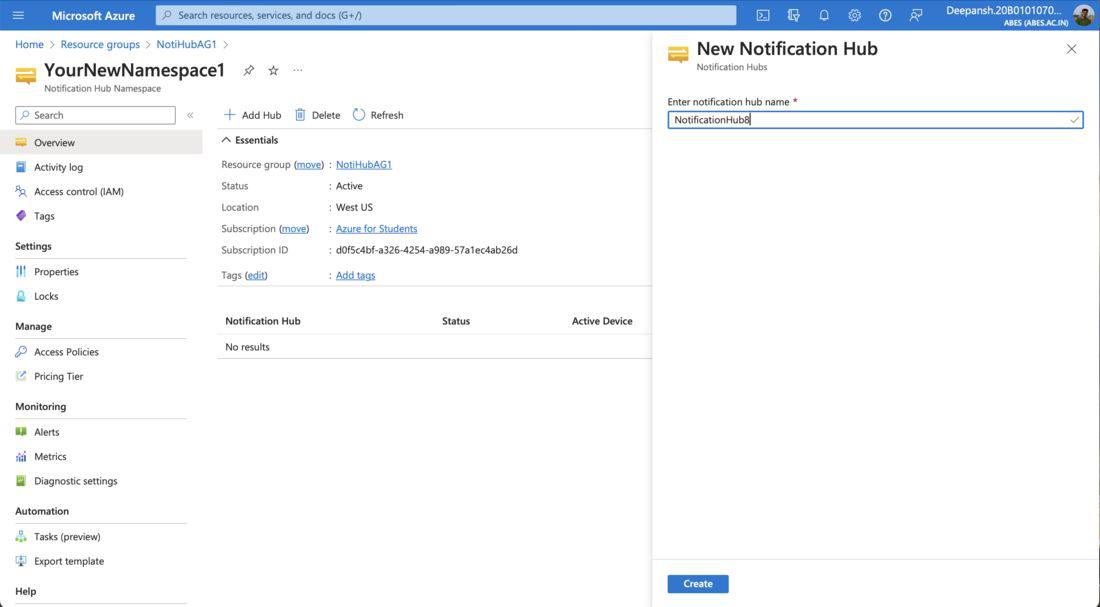Click Notification Hub column header
The width and height of the screenshot is (1100, 607).
pos(262,321)
